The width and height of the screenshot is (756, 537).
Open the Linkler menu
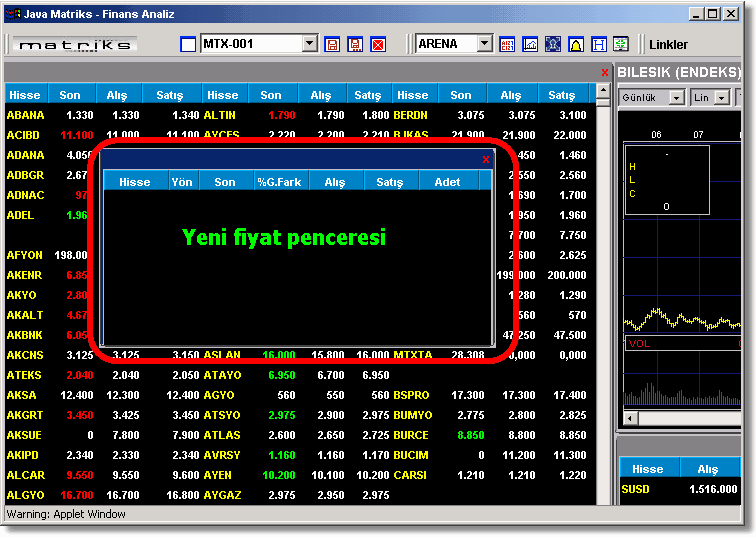668,44
